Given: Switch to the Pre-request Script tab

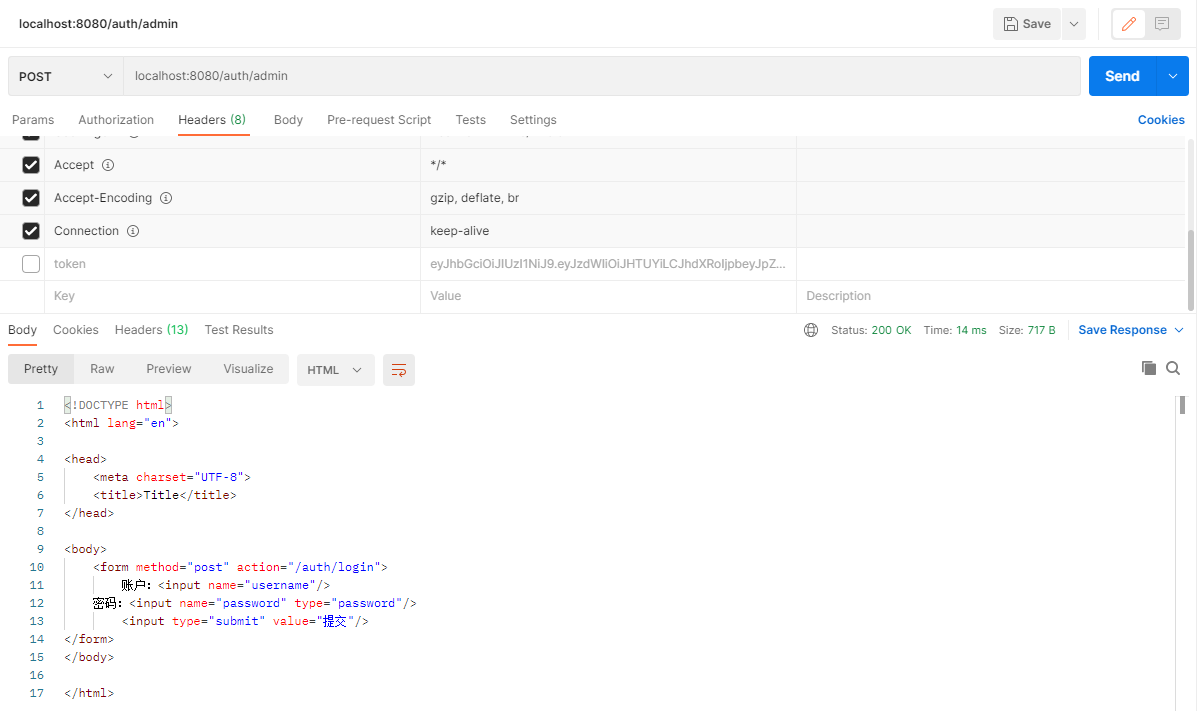Looking at the screenshot, I should (379, 120).
